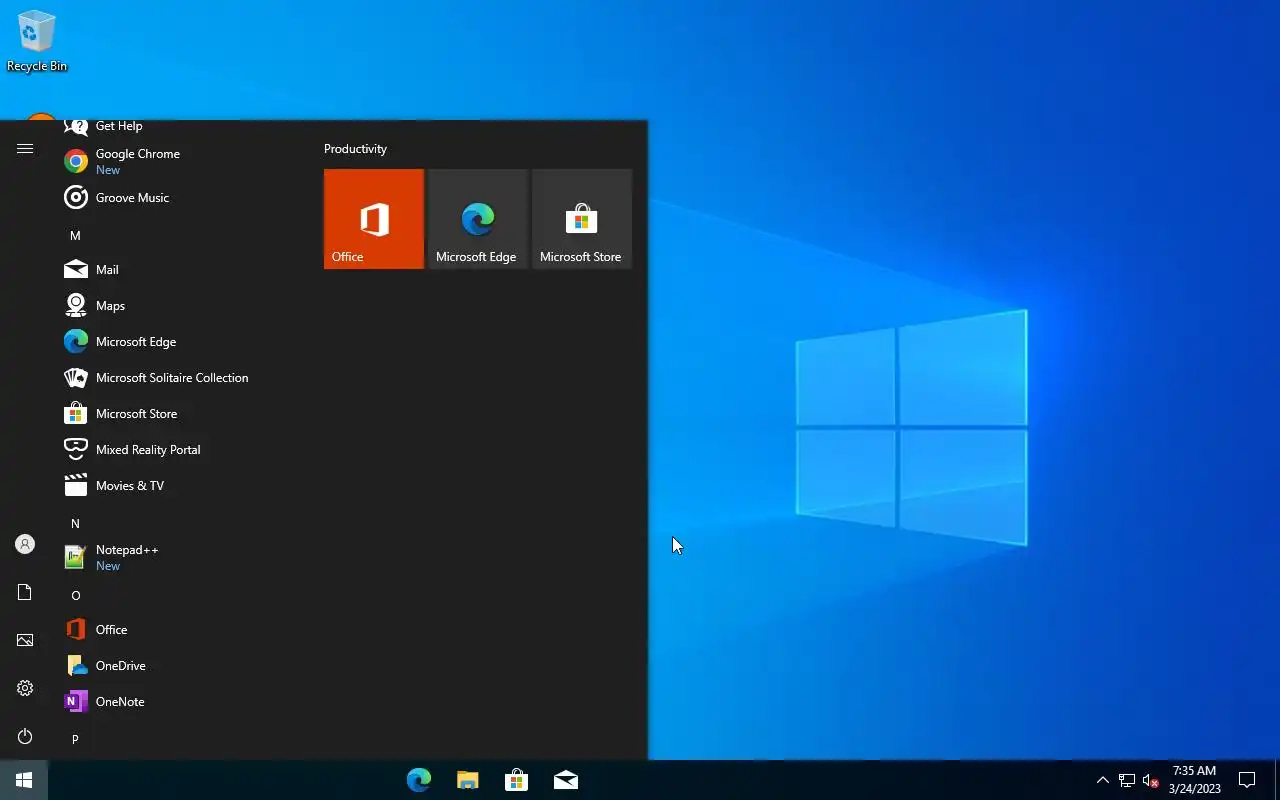Click the network icon in system tray
Screen dimensions: 1280x800
click(x=1127, y=780)
